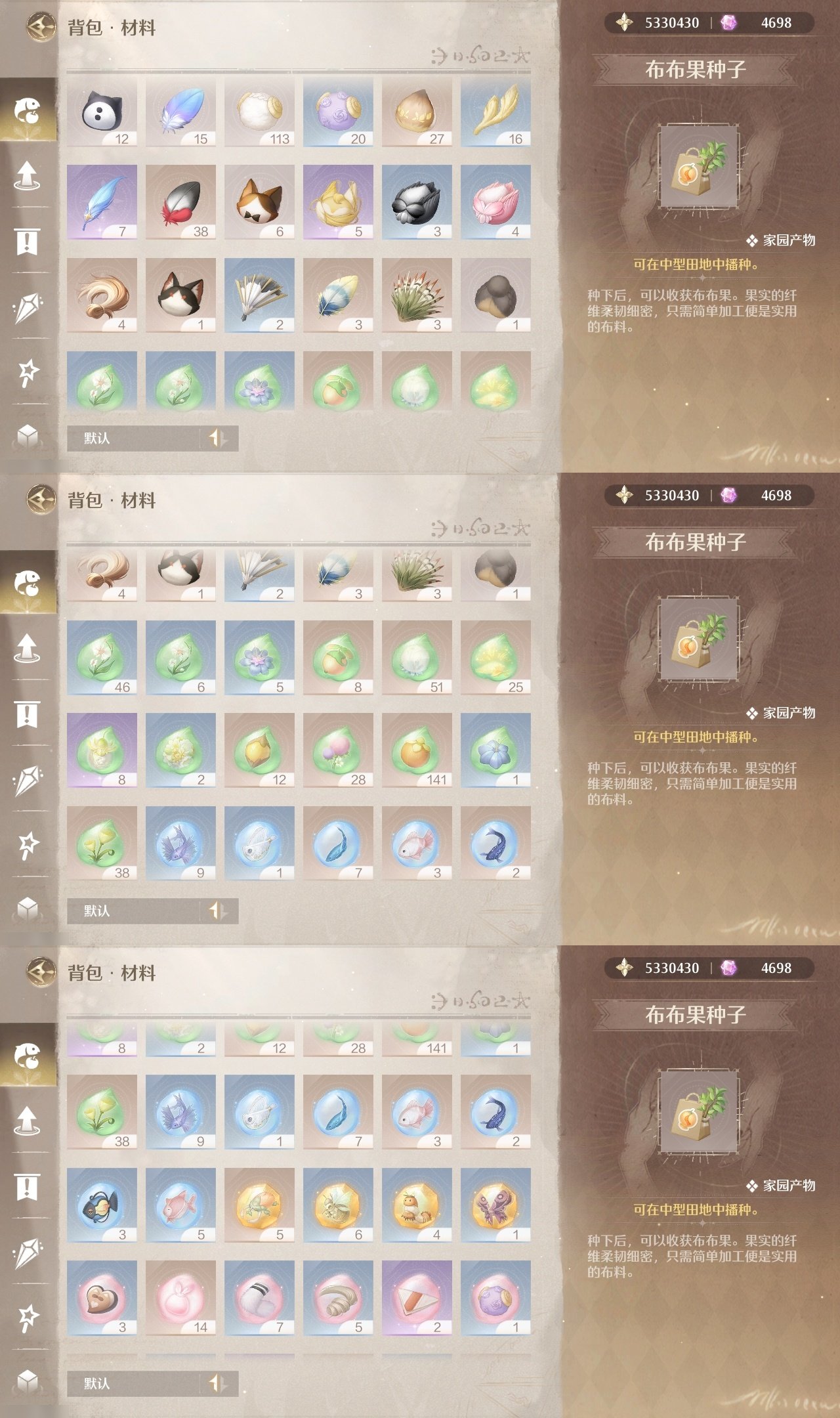Click back arrow beside topmost 背包·材料 title

[x=41, y=27]
